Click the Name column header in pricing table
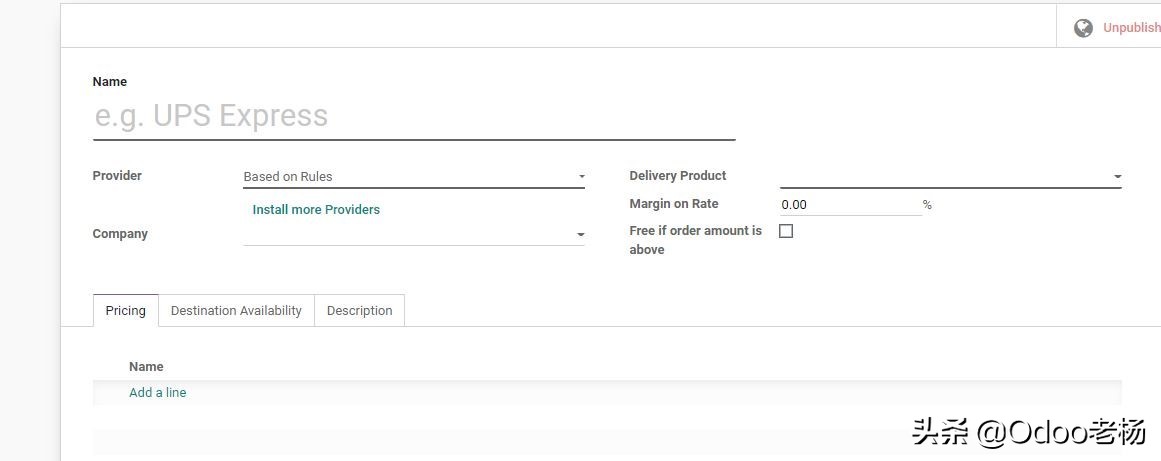 point(146,366)
